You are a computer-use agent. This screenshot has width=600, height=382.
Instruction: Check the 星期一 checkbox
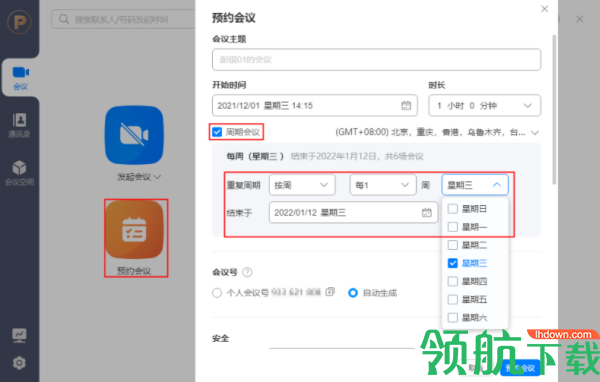coord(453,227)
